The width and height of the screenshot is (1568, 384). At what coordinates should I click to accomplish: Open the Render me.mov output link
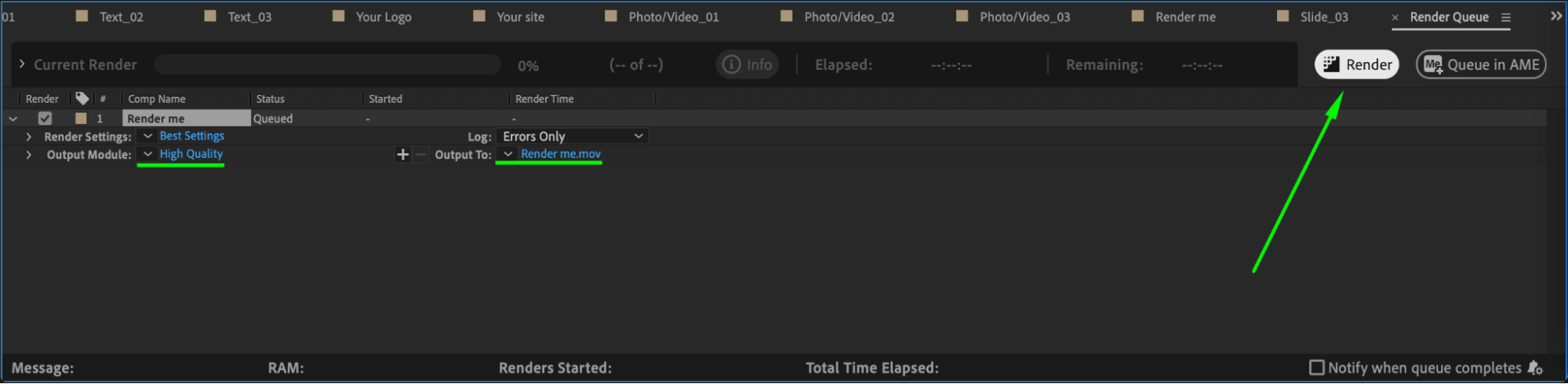[560, 154]
